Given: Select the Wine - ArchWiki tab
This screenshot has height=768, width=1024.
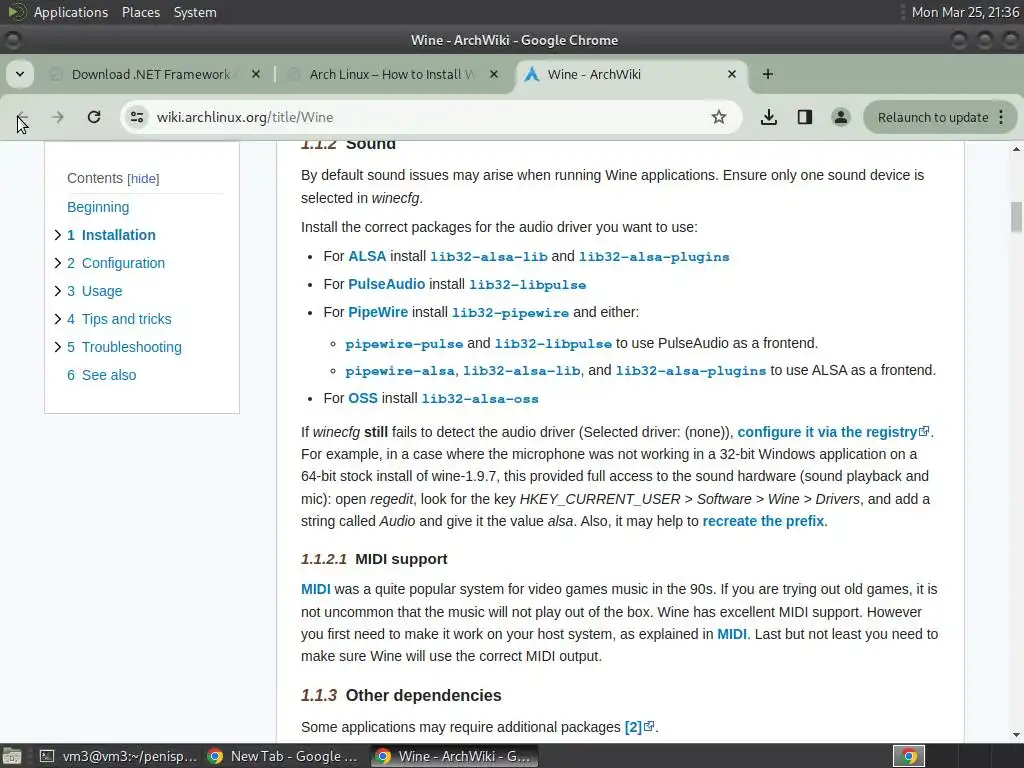Looking at the screenshot, I should click(630, 74).
